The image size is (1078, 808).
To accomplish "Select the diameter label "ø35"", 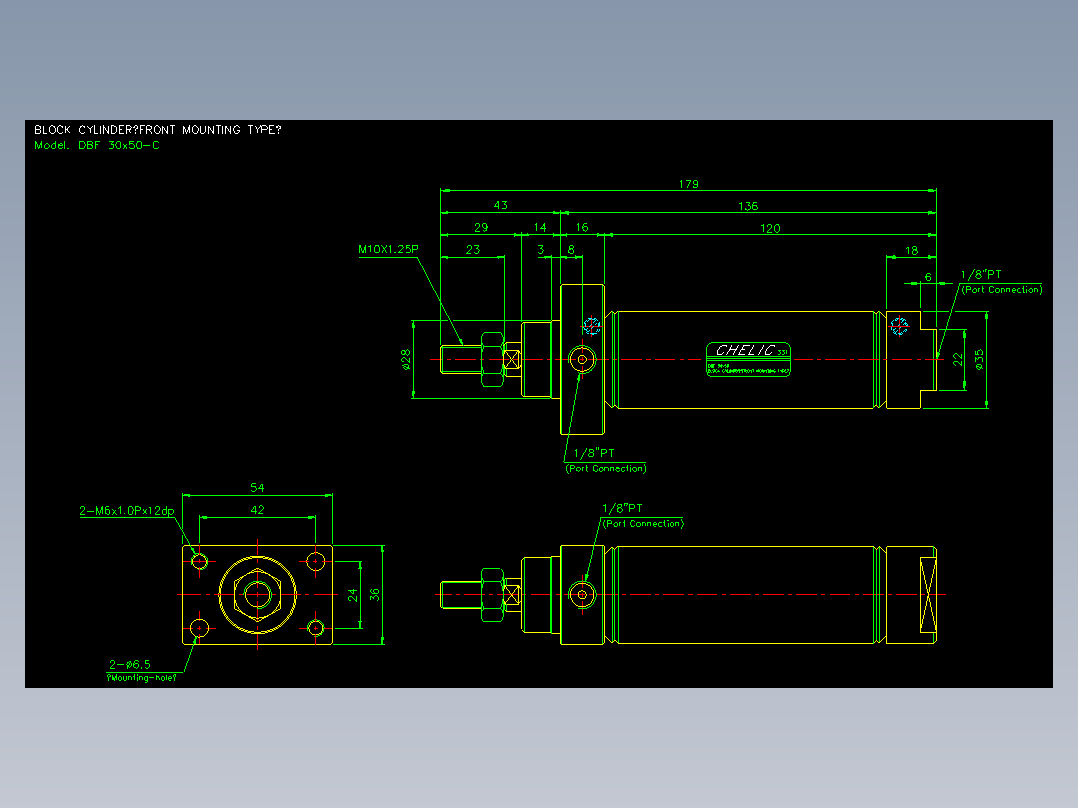I will 979,359.
